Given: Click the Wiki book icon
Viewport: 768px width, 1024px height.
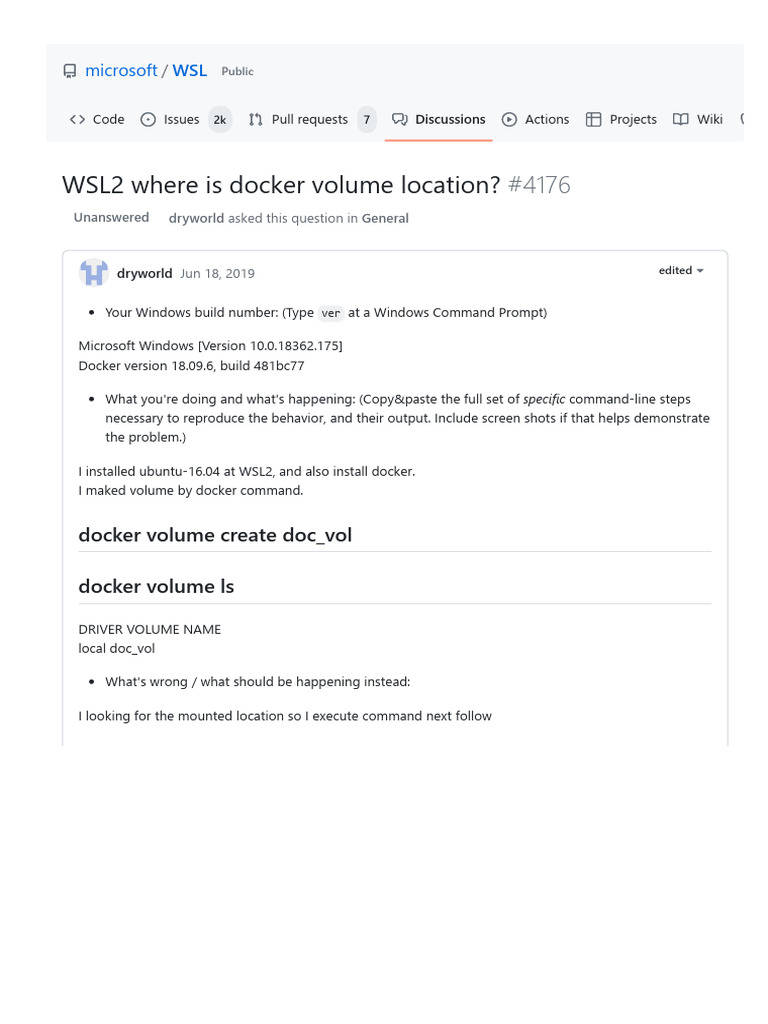Looking at the screenshot, I should (681, 120).
